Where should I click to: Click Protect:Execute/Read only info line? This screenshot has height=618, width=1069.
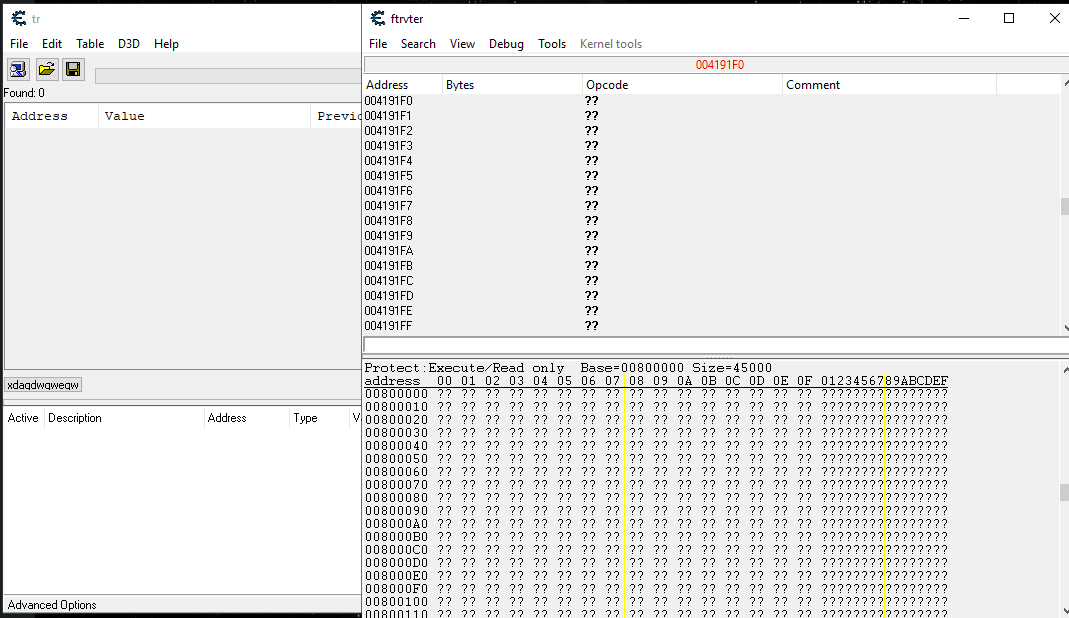click(x=568, y=368)
